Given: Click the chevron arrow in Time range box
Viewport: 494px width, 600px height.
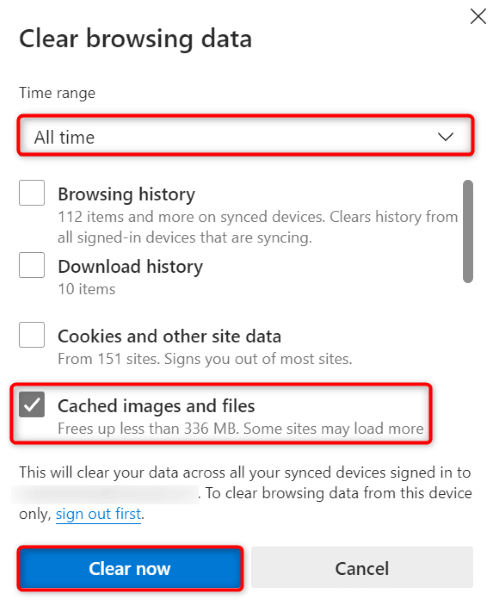Looking at the screenshot, I should (x=445, y=137).
